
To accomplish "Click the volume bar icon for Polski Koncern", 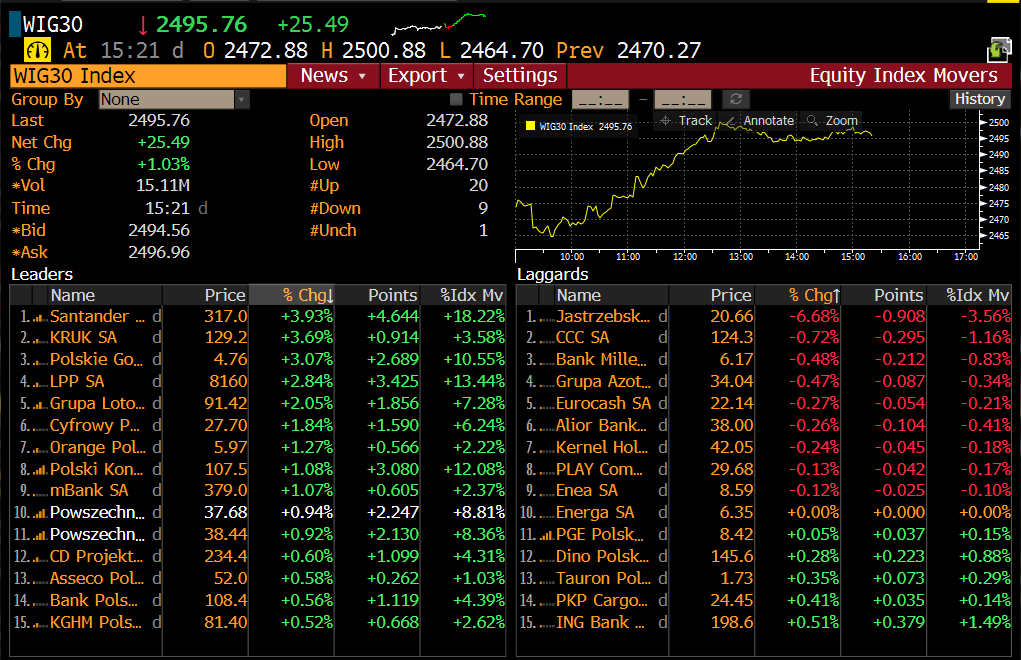I will [x=40, y=471].
